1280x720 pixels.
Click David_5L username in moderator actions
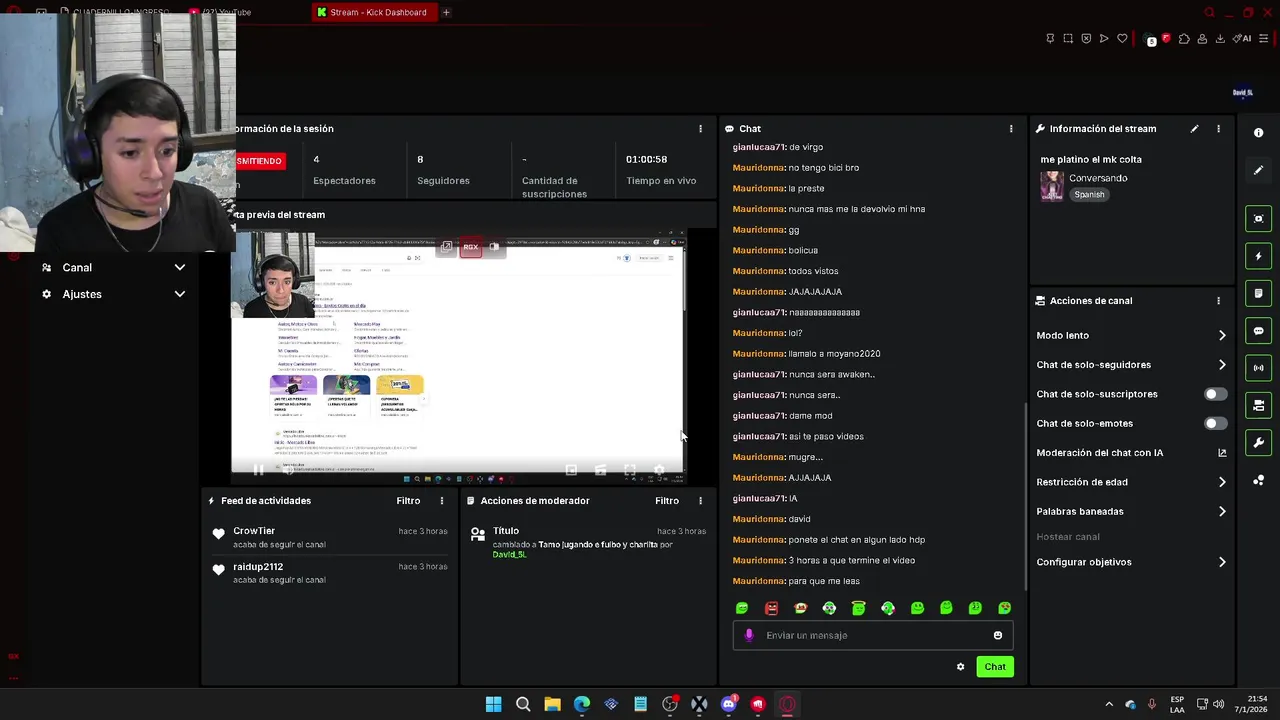pyautogui.click(x=509, y=555)
